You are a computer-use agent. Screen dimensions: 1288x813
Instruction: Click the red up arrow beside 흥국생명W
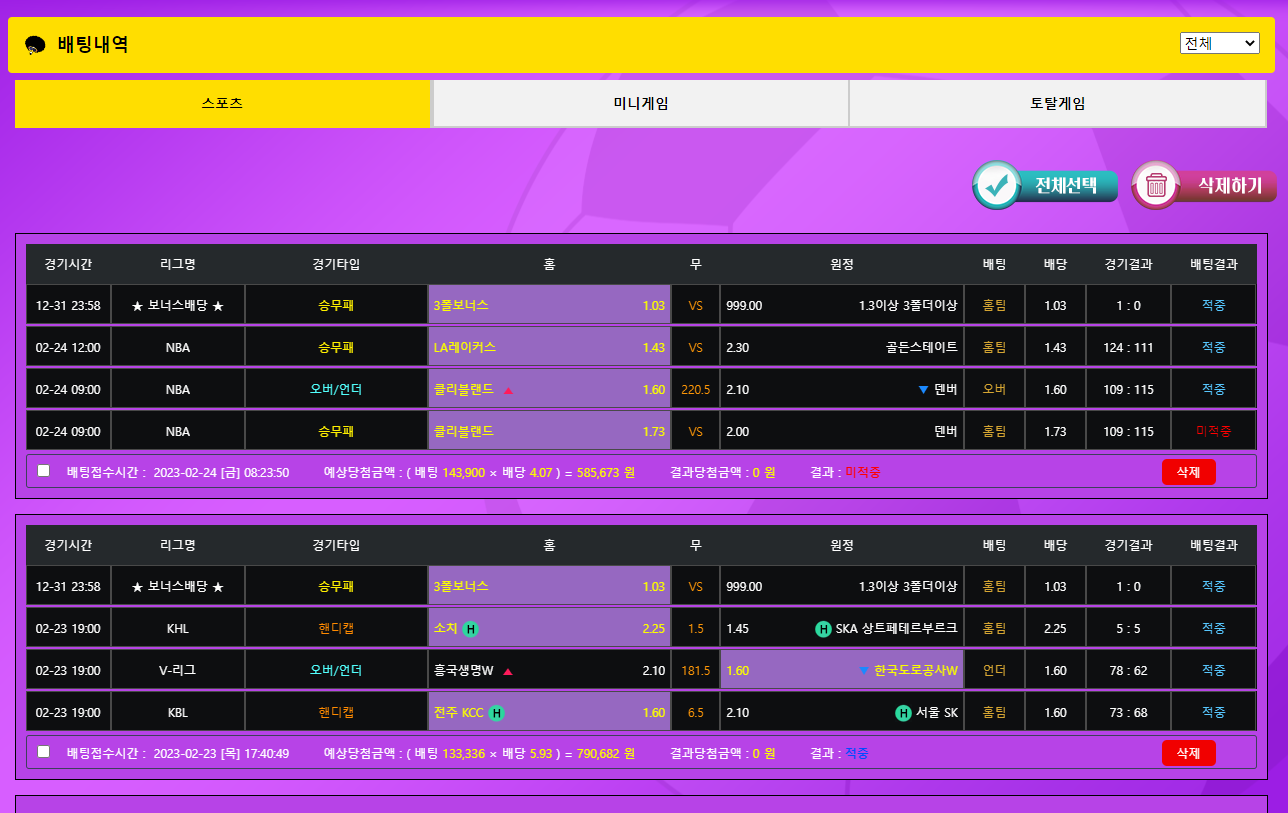click(x=508, y=671)
